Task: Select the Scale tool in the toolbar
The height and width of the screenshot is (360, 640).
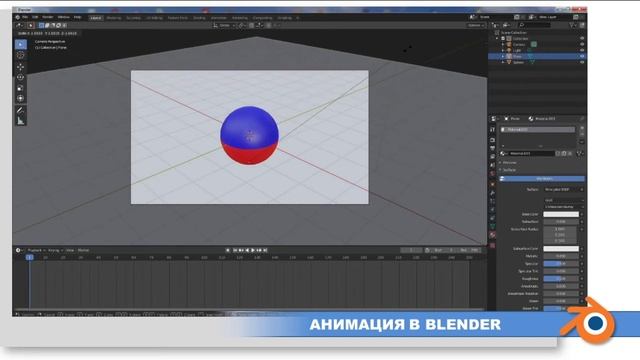Action: coord(20,88)
